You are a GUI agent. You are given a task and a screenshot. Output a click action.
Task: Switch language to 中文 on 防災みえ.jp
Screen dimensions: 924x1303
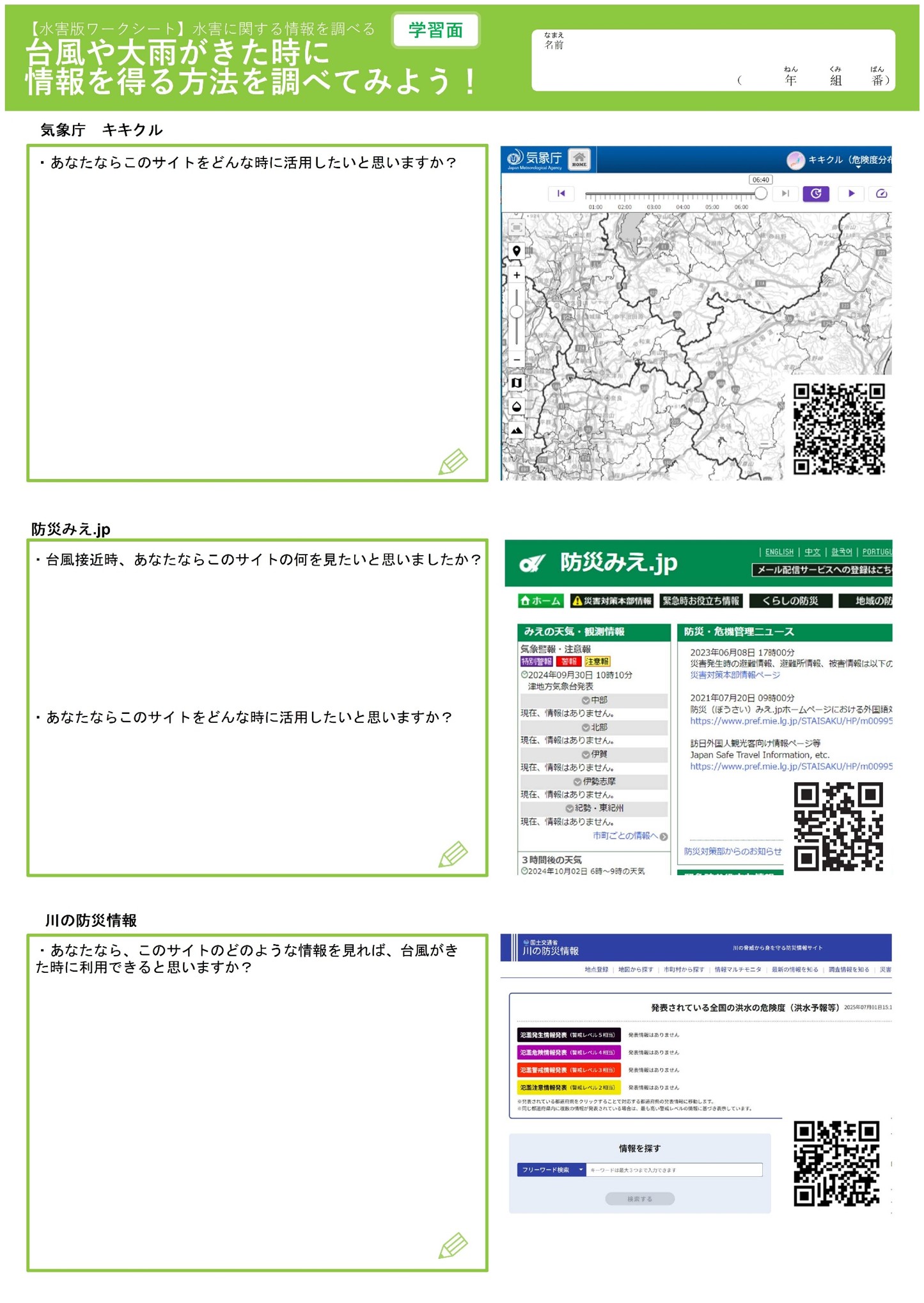[x=812, y=552]
